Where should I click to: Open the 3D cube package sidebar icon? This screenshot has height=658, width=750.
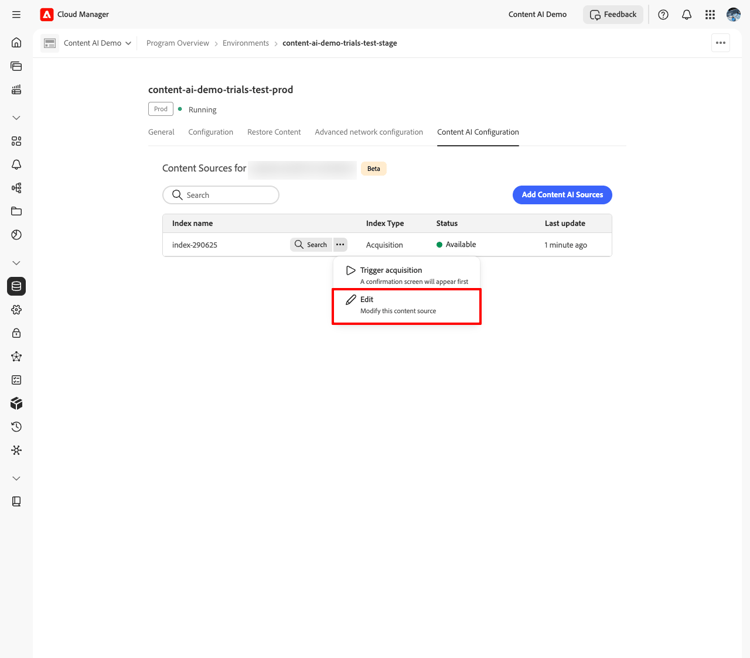[x=16, y=404]
